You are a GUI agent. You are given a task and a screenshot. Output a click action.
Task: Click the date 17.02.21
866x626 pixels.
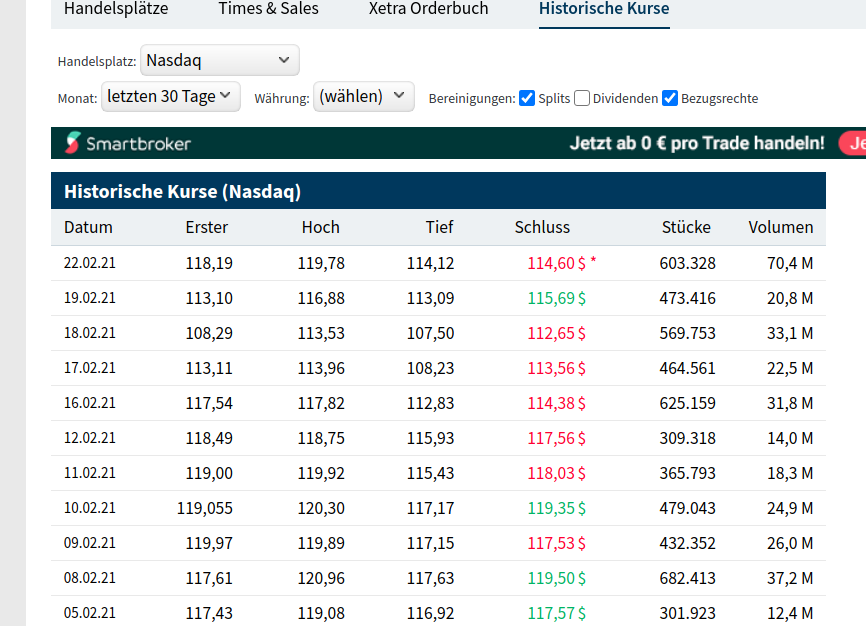tap(90, 368)
